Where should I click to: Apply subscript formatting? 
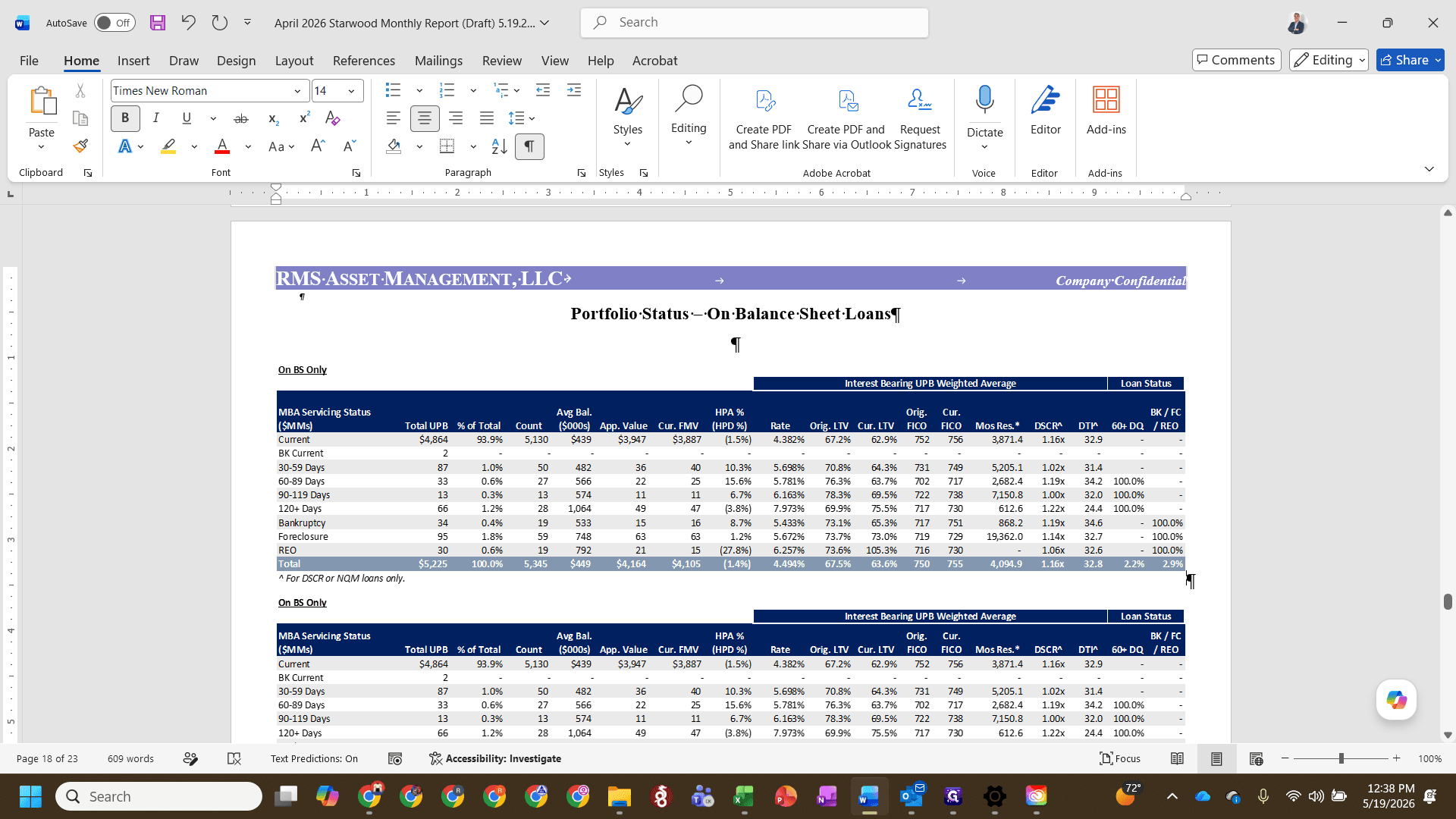pyautogui.click(x=274, y=118)
